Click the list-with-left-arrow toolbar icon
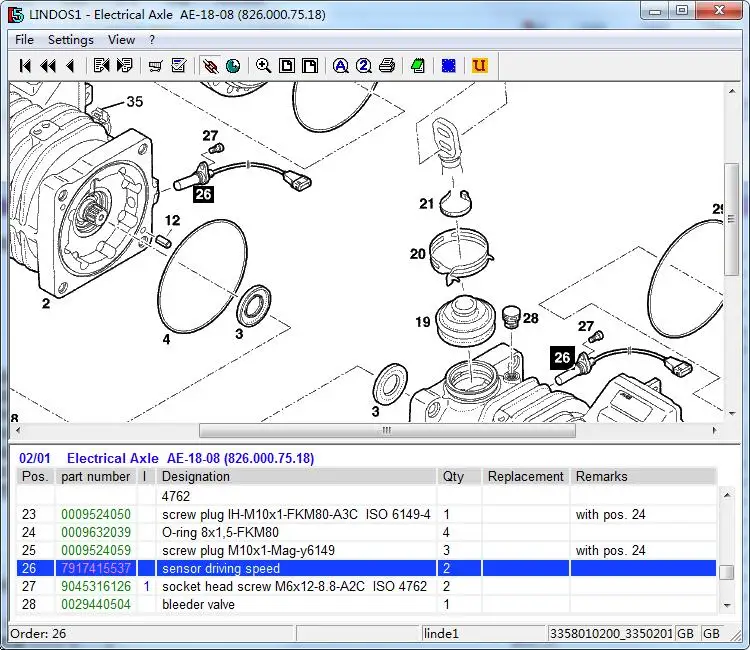750x650 pixels. (x=101, y=66)
